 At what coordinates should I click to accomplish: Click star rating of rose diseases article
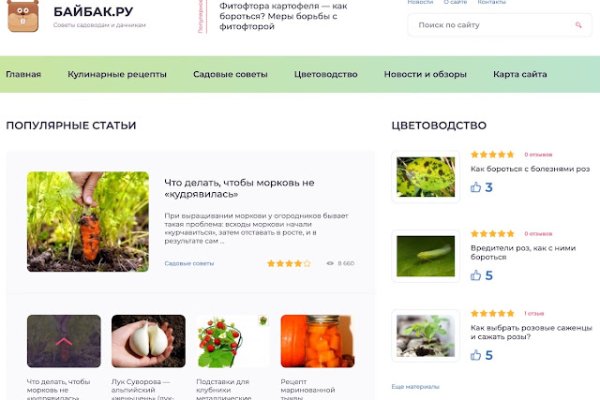pyautogui.click(x=492, y=155)
